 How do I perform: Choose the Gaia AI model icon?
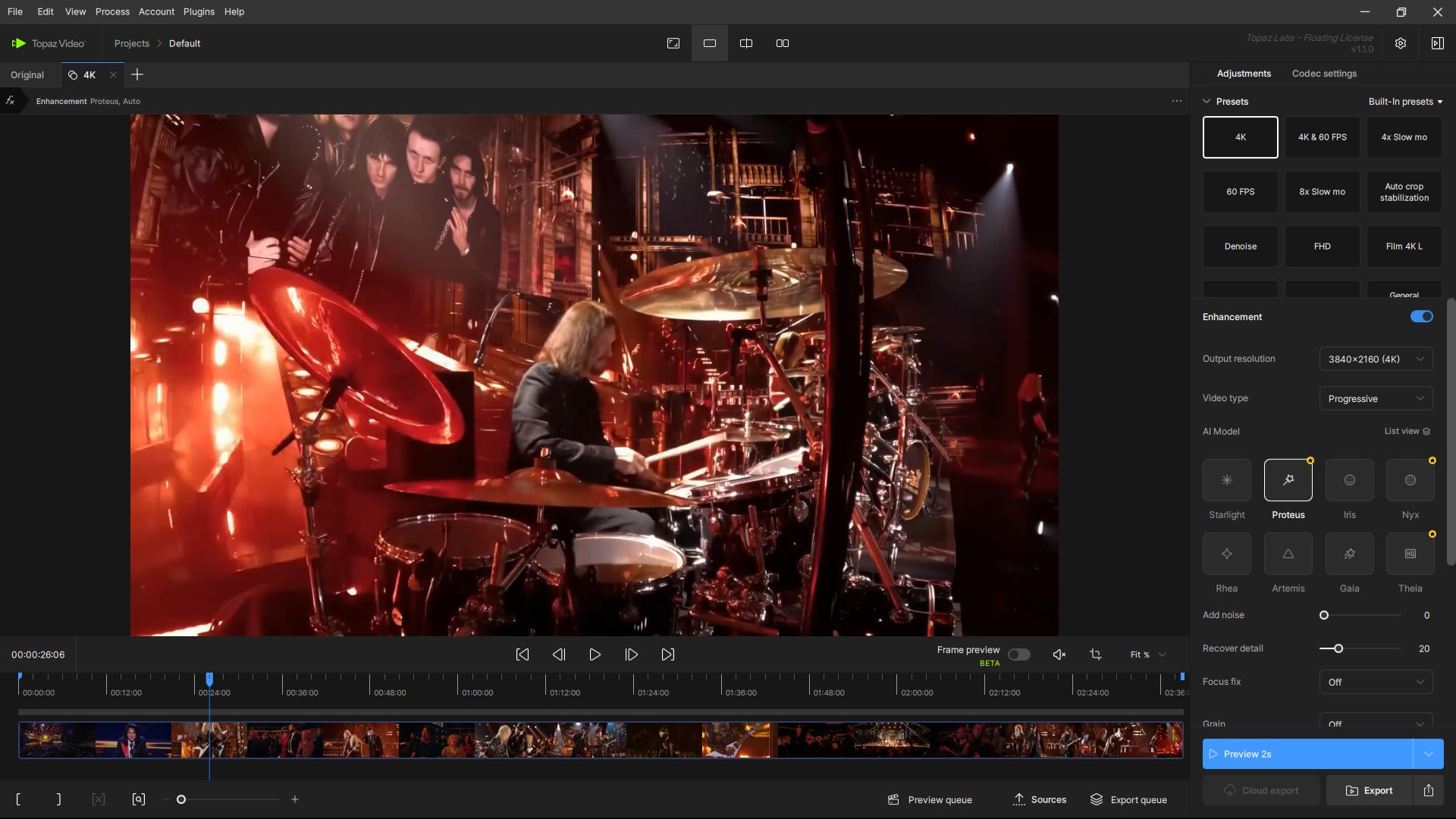point(1349,554)
